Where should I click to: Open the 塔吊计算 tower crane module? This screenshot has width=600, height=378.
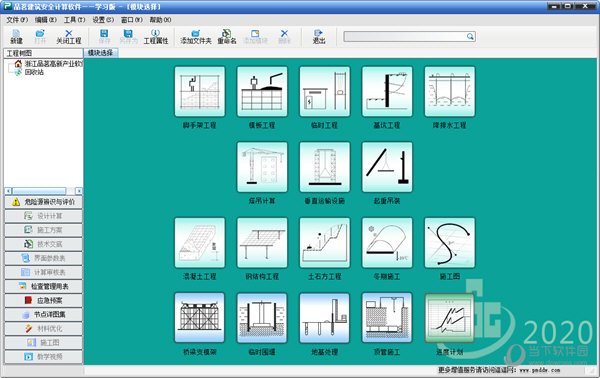(x=262, y=167)
